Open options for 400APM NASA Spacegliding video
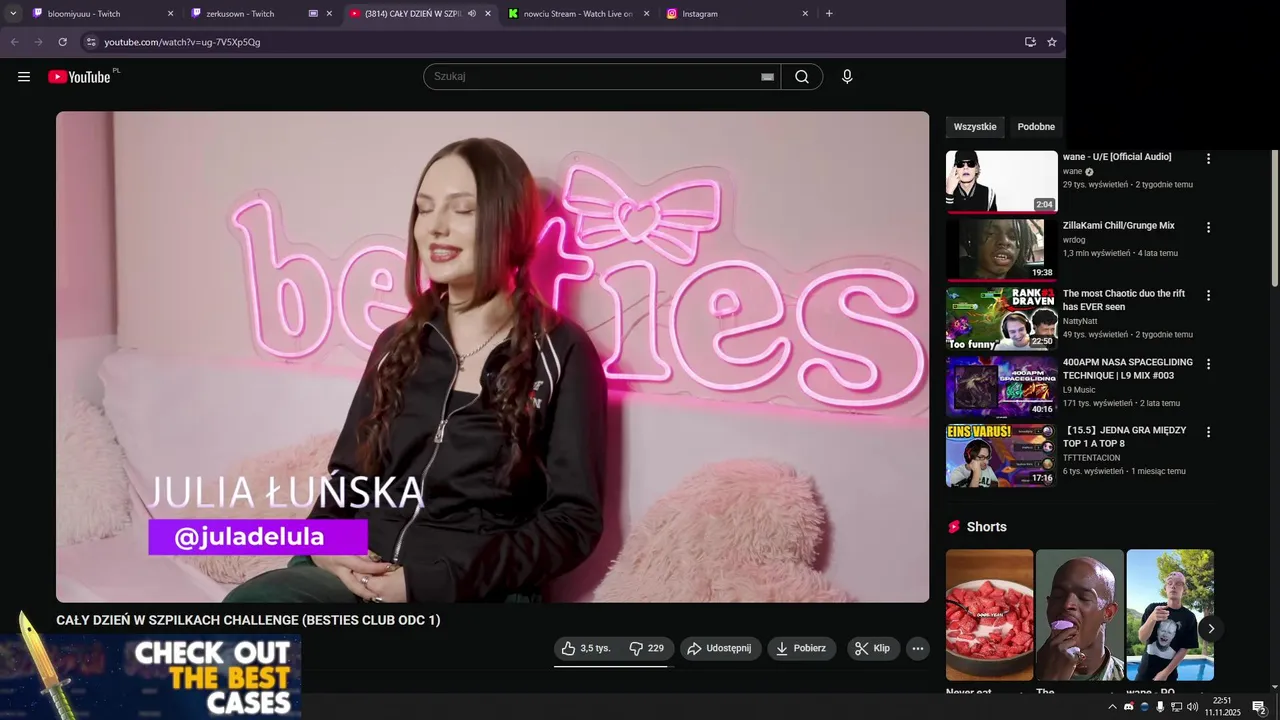 (x=1208, y=364)
